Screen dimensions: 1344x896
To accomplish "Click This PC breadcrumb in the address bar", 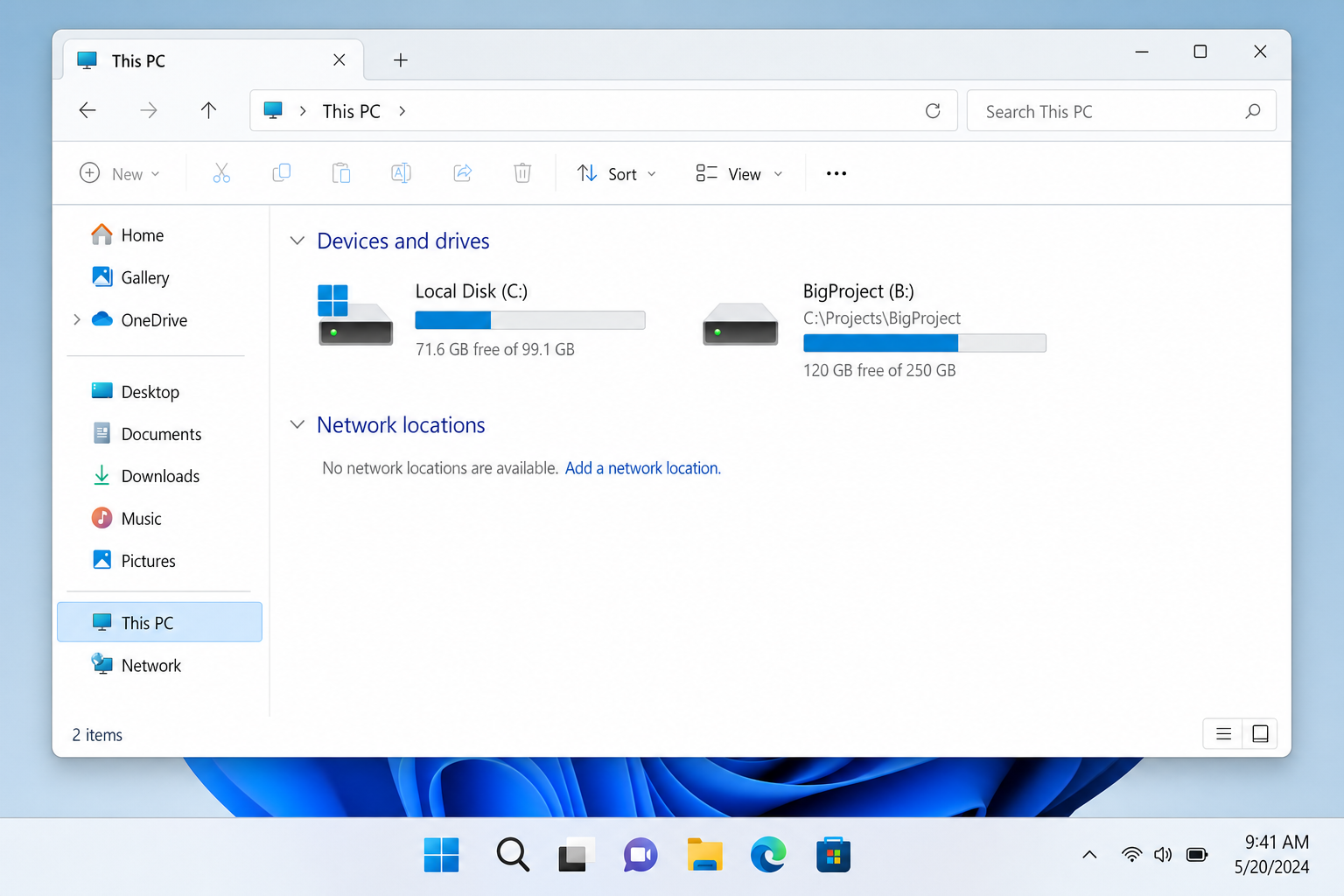I will click(x=351, y=111).
